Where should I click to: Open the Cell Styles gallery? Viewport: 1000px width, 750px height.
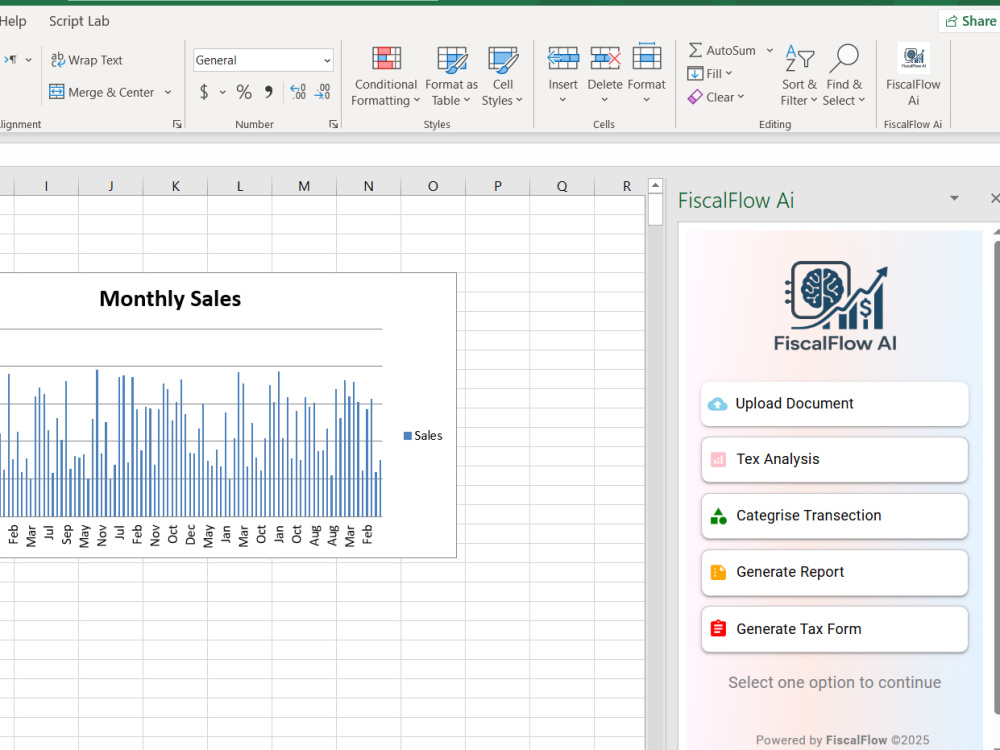[x=503, y=76]
